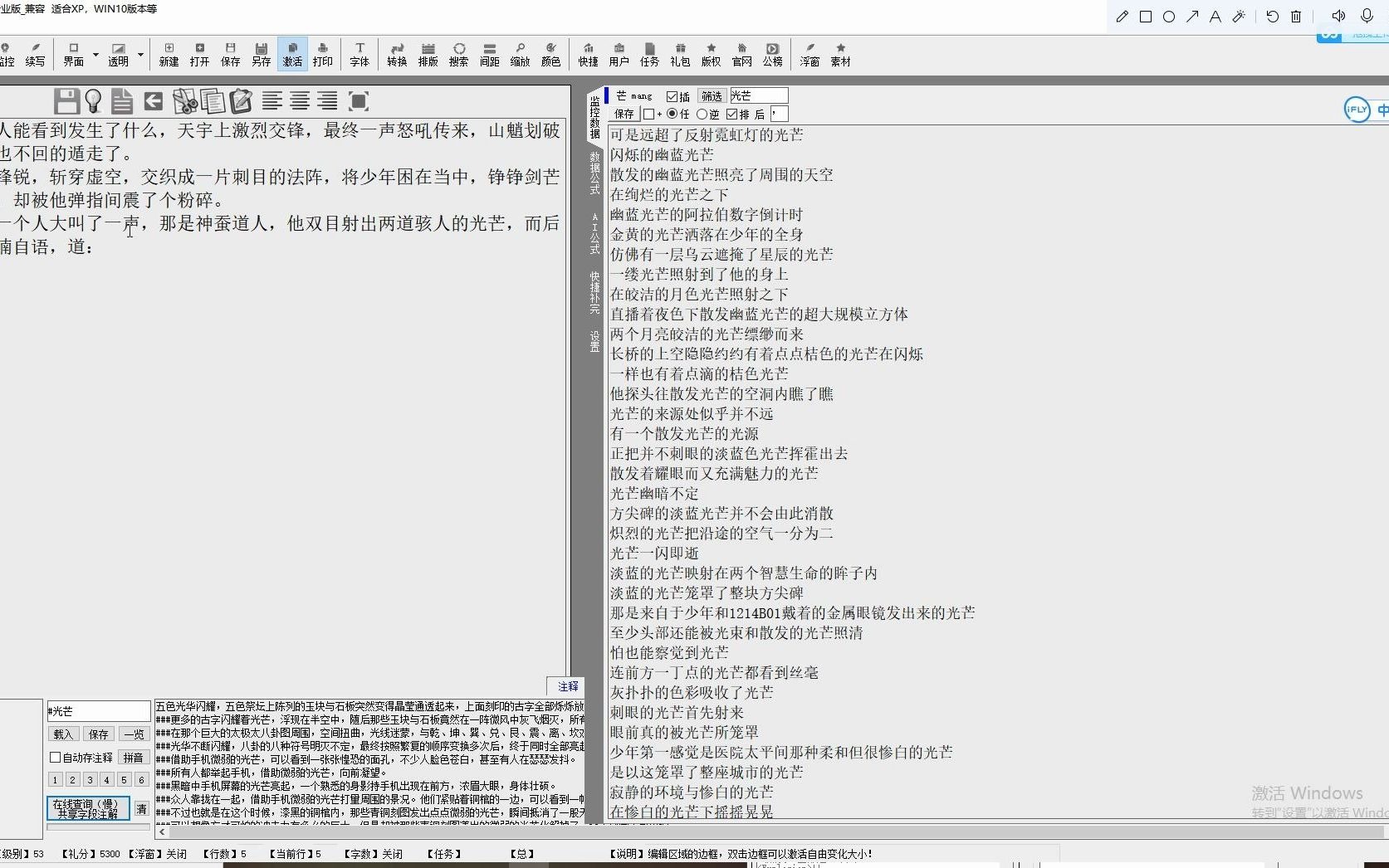Click the clipboard paste icon in editor toolbar

pos(241,101)
